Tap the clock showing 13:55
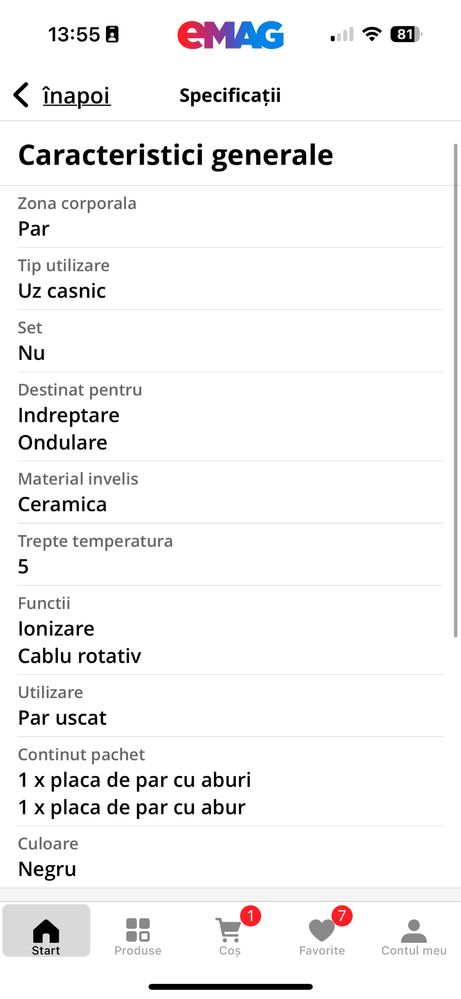Viewport: 461px width, 999px height. 75,34
